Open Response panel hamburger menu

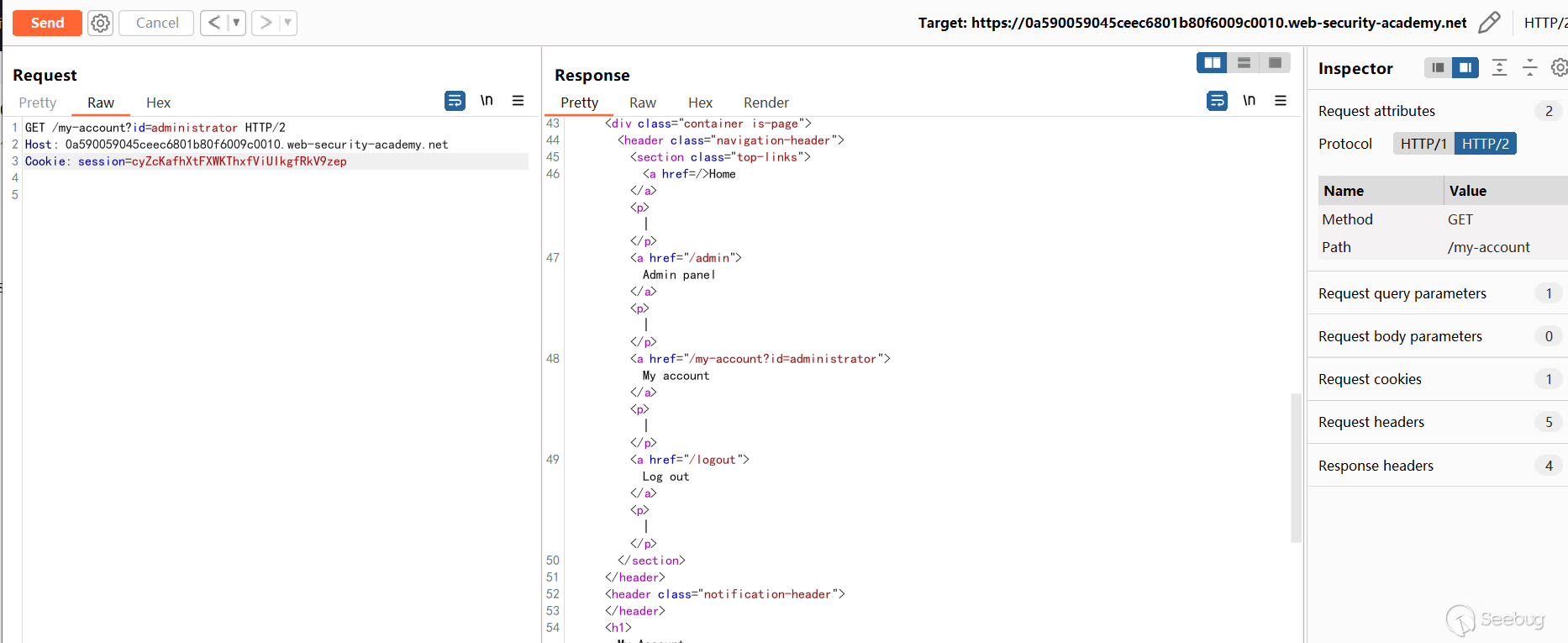point(1281,101)
